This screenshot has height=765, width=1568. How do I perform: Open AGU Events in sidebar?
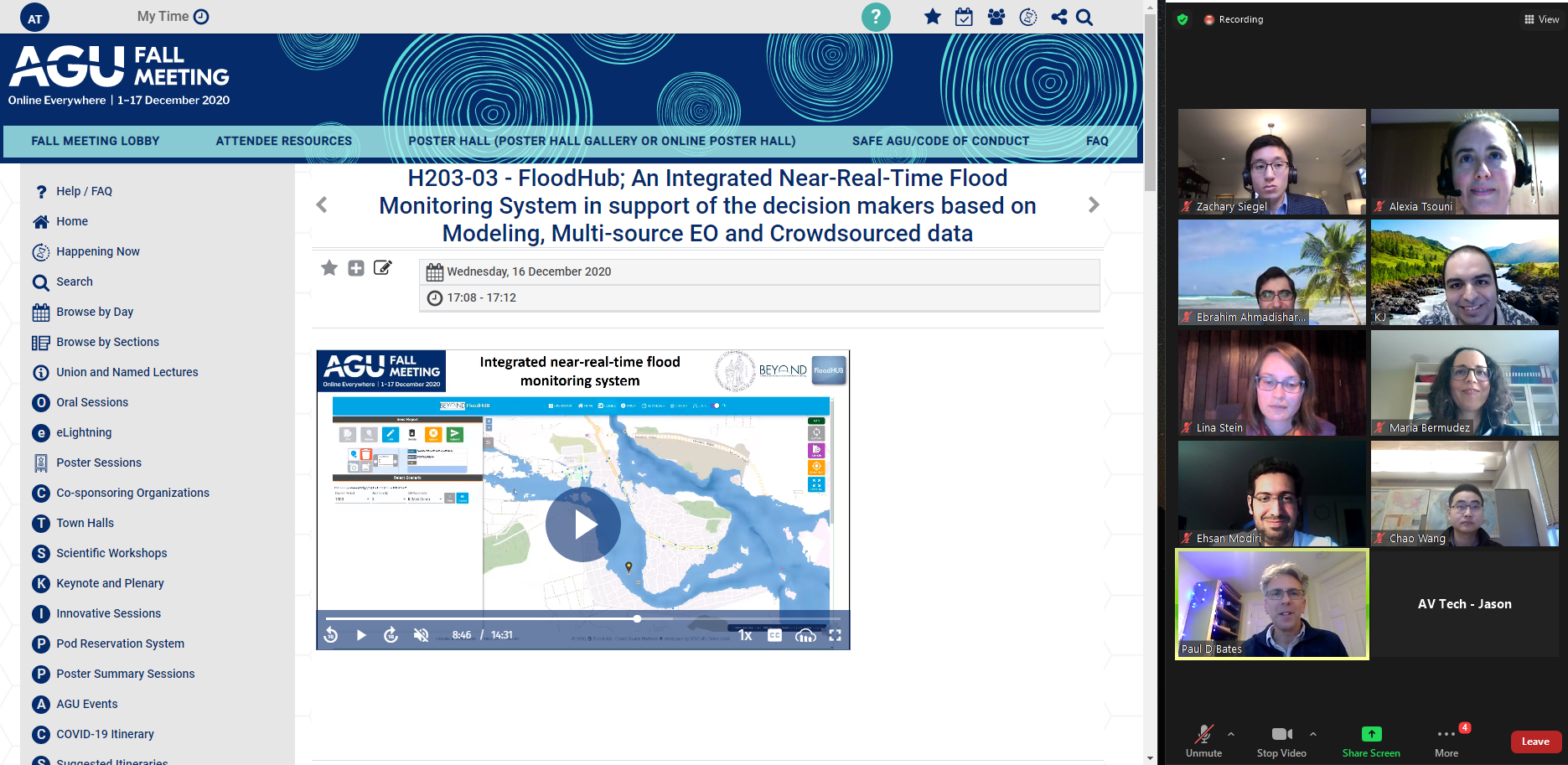coord(86,704)
